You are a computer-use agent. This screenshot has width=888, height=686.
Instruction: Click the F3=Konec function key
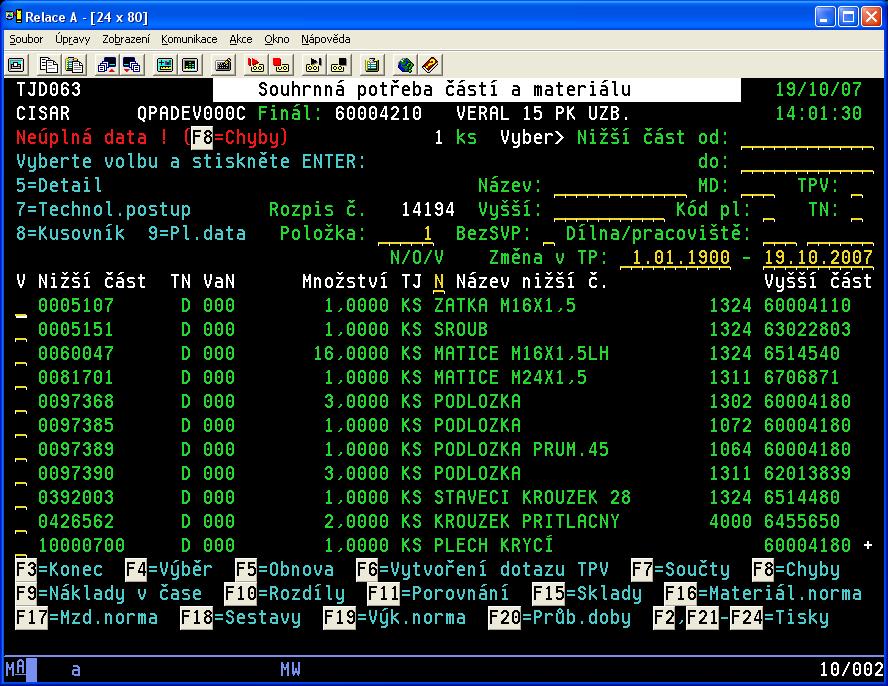coord(59,569)
